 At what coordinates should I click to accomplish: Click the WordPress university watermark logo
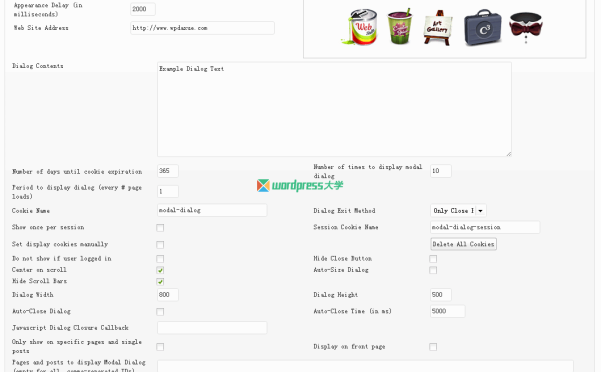point(300,185)
